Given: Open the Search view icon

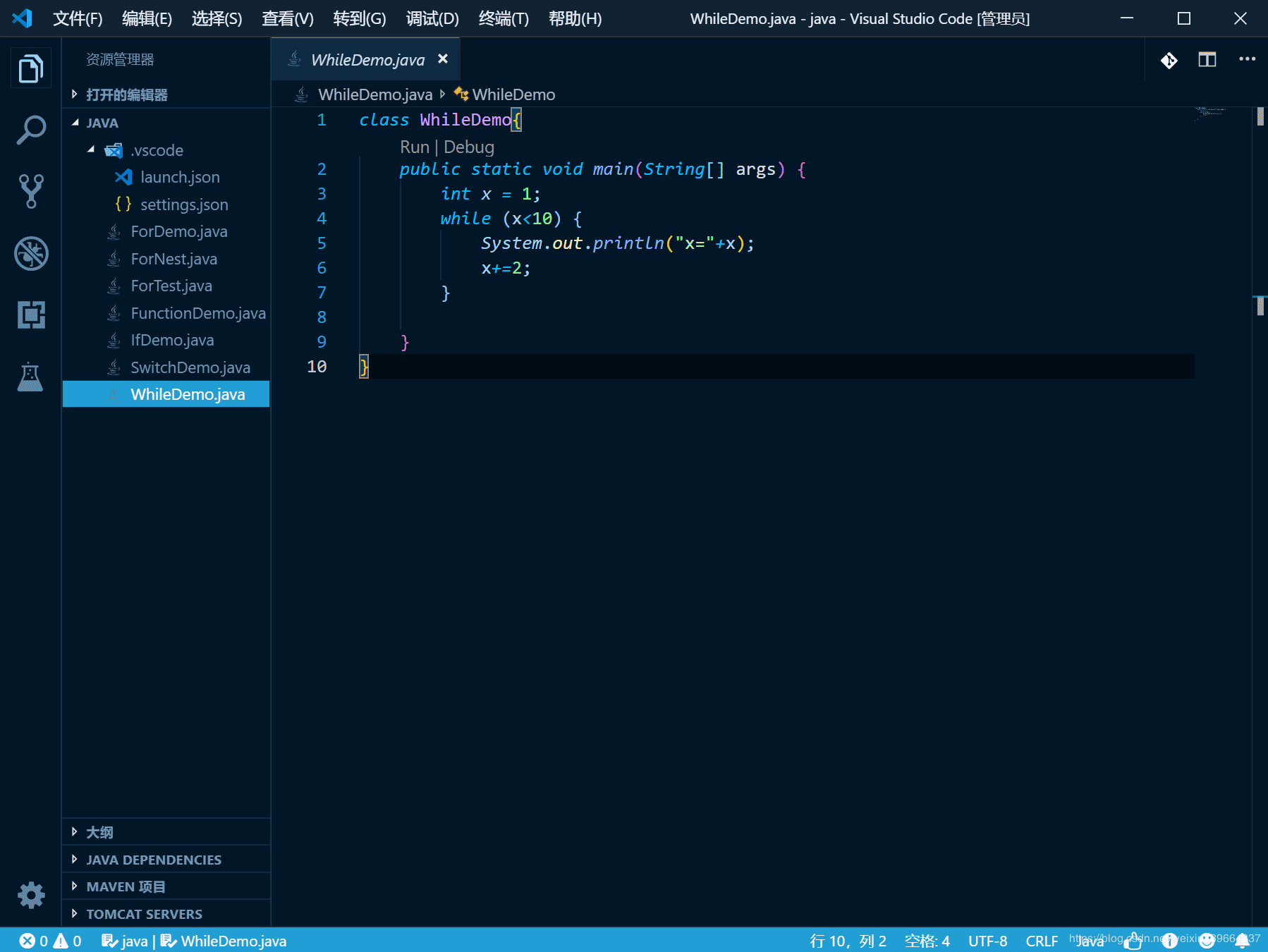Looking at the screenshot, I should coord(31,130).
